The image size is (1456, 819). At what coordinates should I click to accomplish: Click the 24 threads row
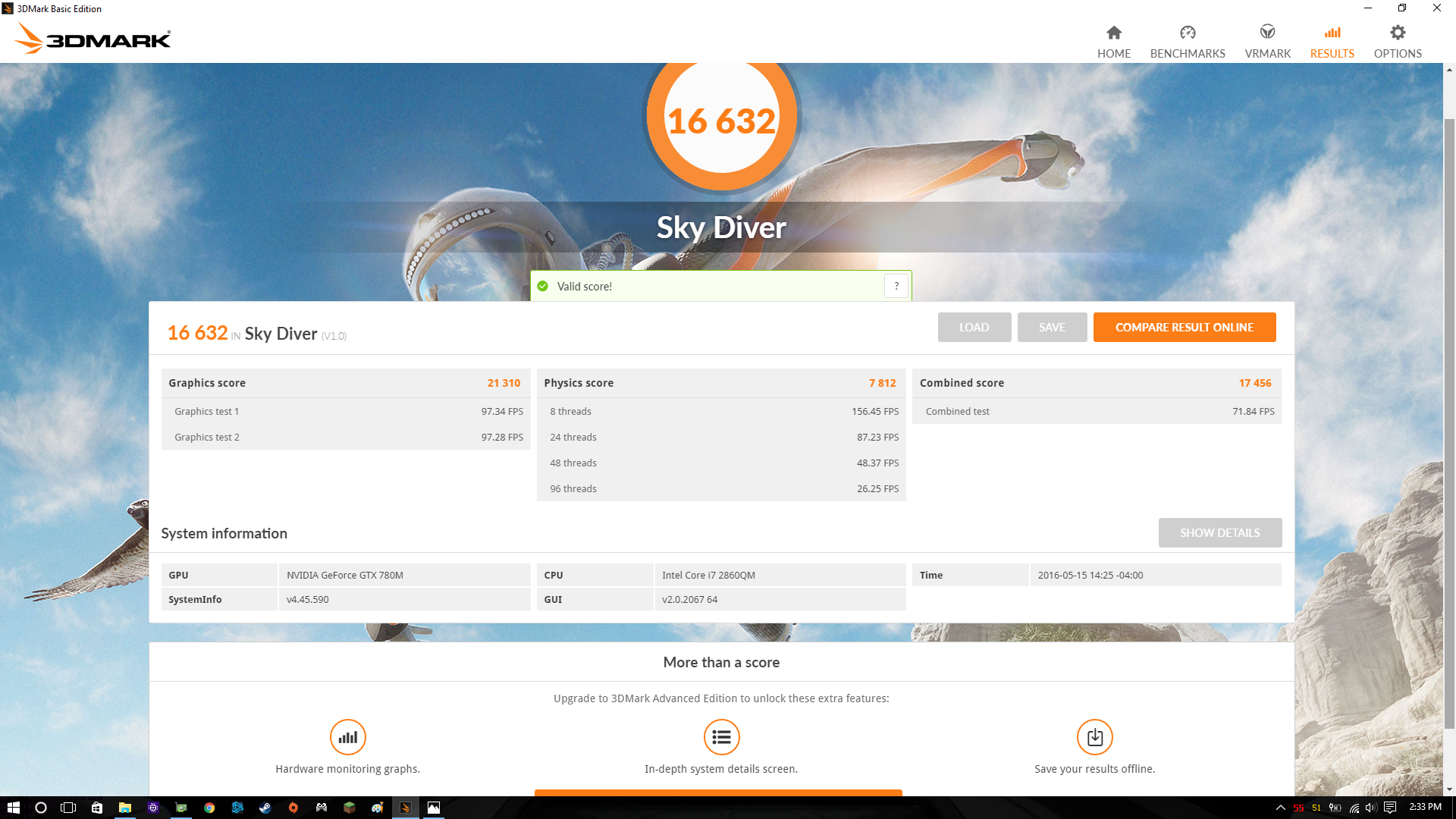[721, 437]
